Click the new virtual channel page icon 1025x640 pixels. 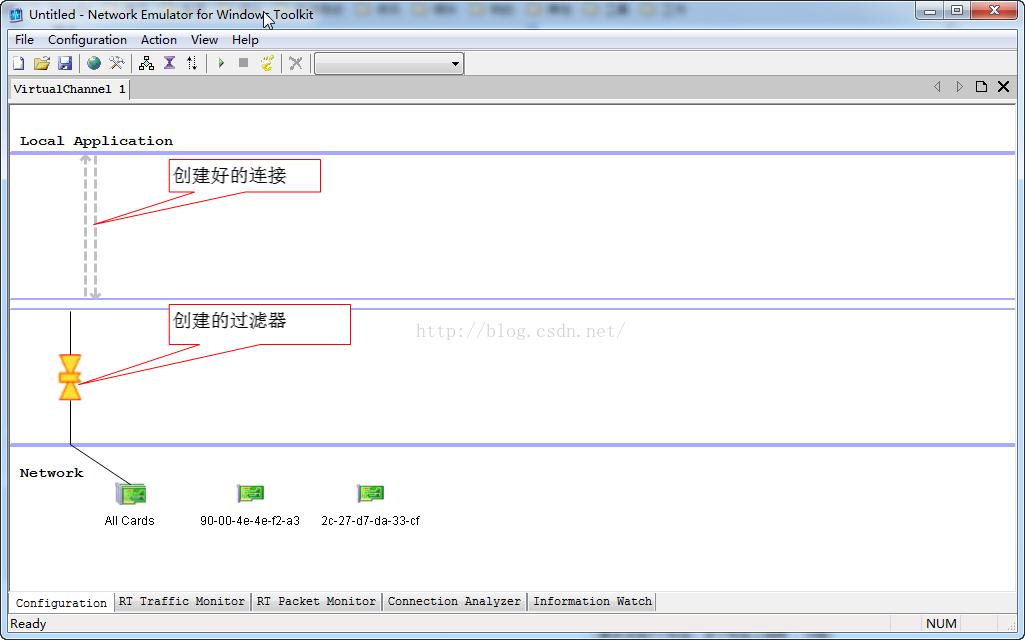click(981, 87)
